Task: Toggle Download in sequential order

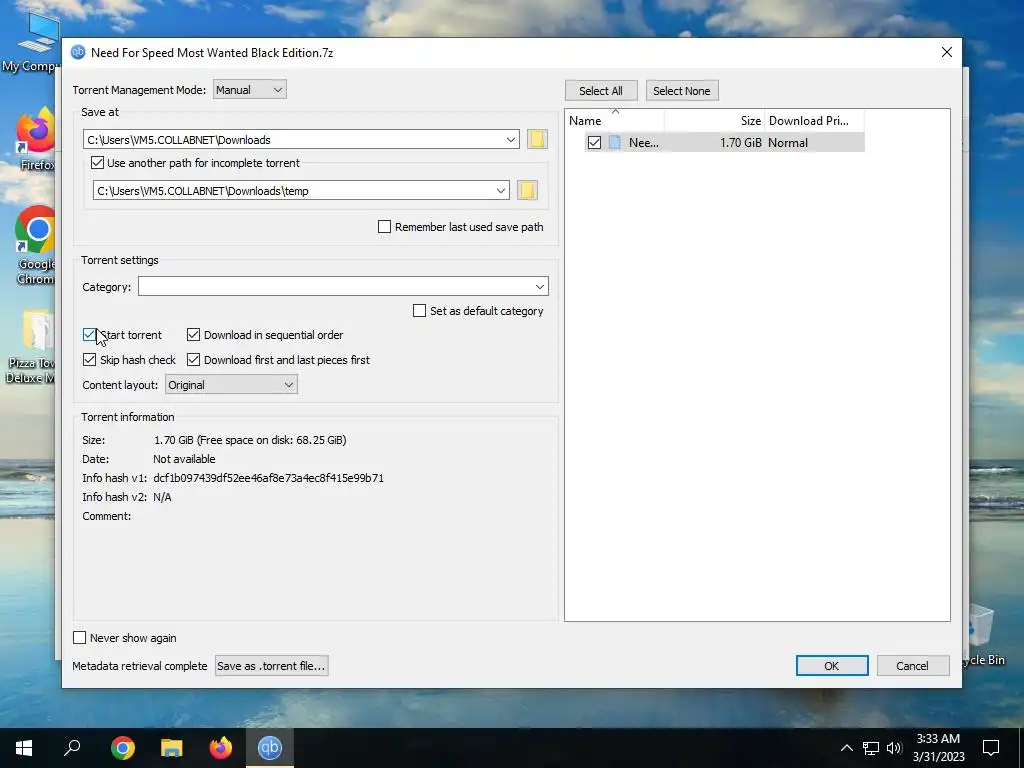Action: [193, 335]
